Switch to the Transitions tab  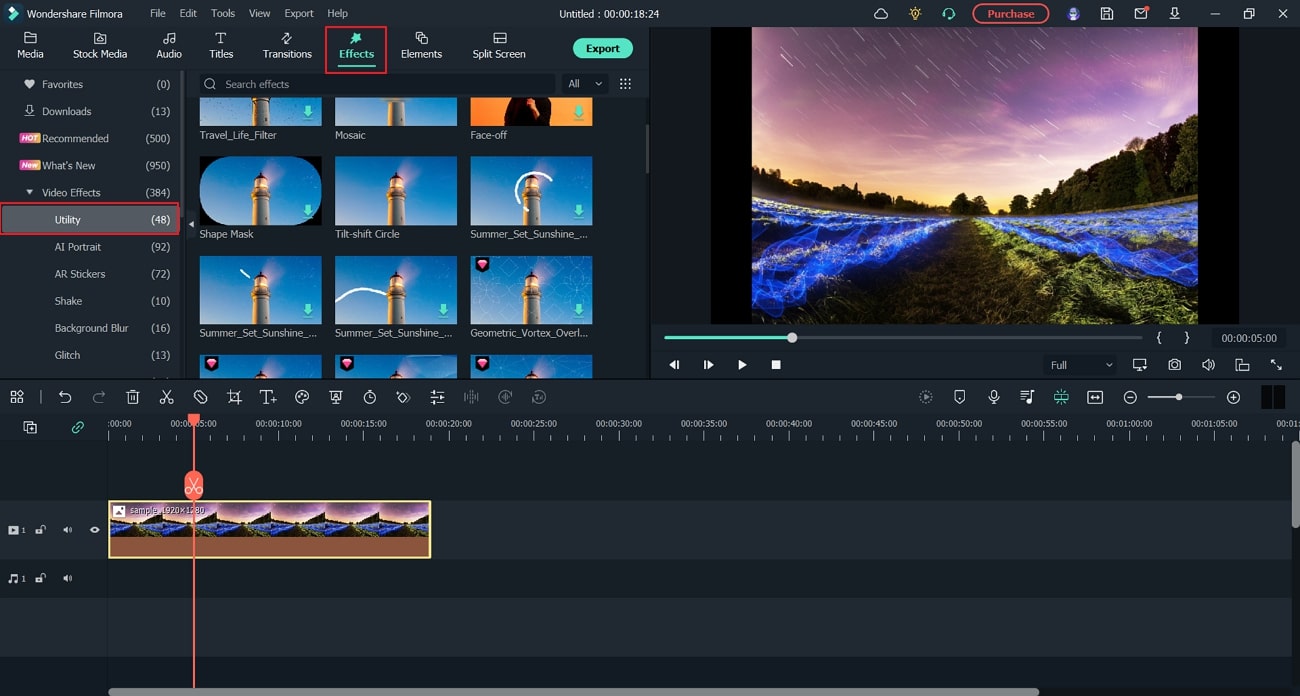[287, 46]
